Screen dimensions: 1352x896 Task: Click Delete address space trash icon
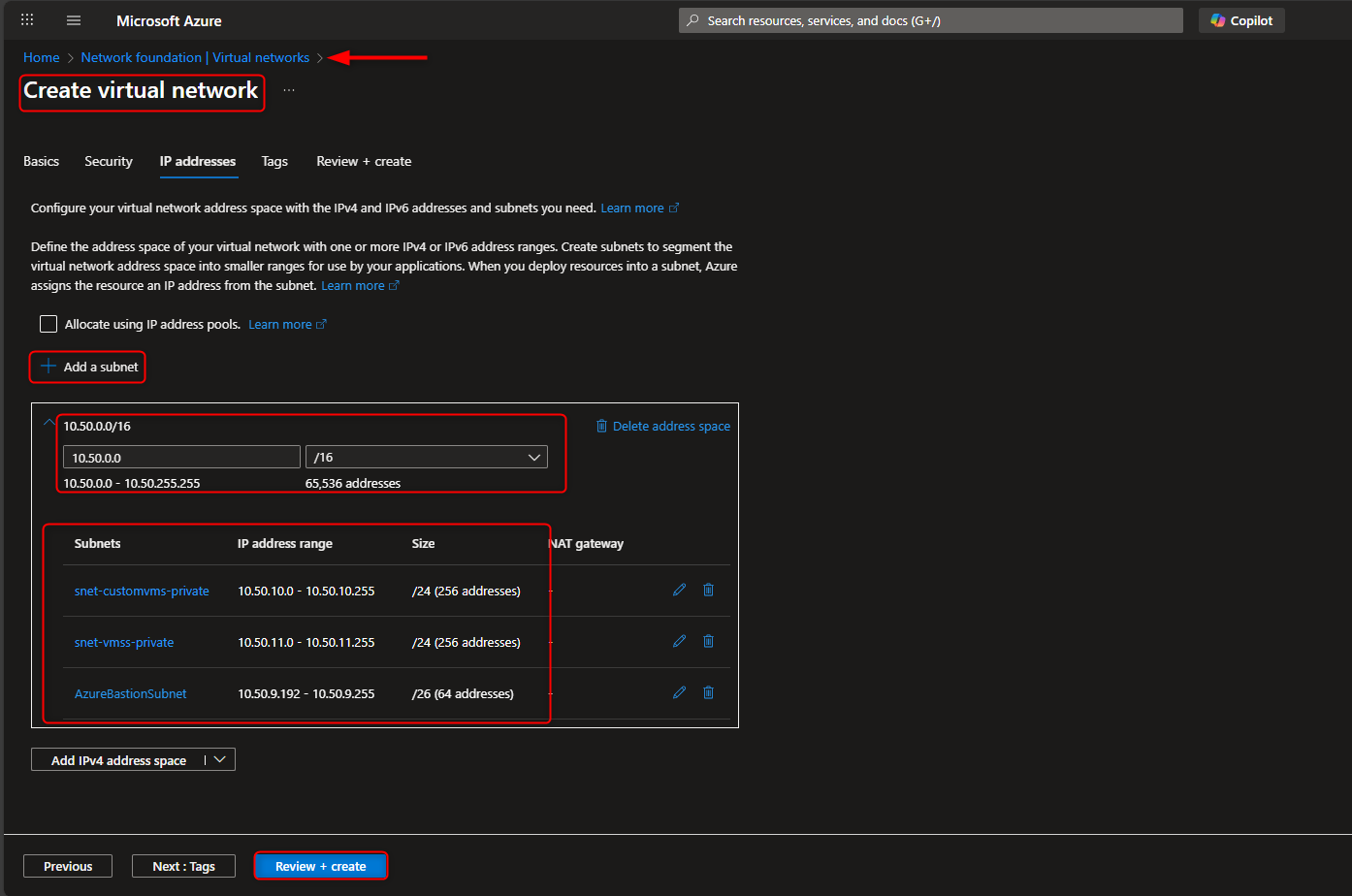(601, 425)
